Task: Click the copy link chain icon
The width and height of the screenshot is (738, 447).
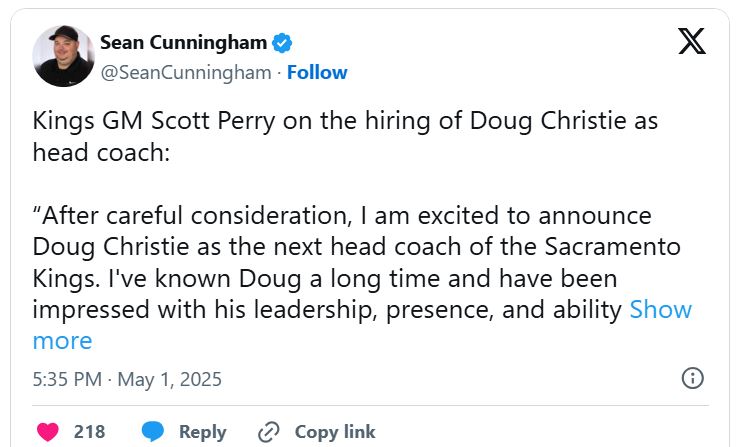Action: coord(268,432)
